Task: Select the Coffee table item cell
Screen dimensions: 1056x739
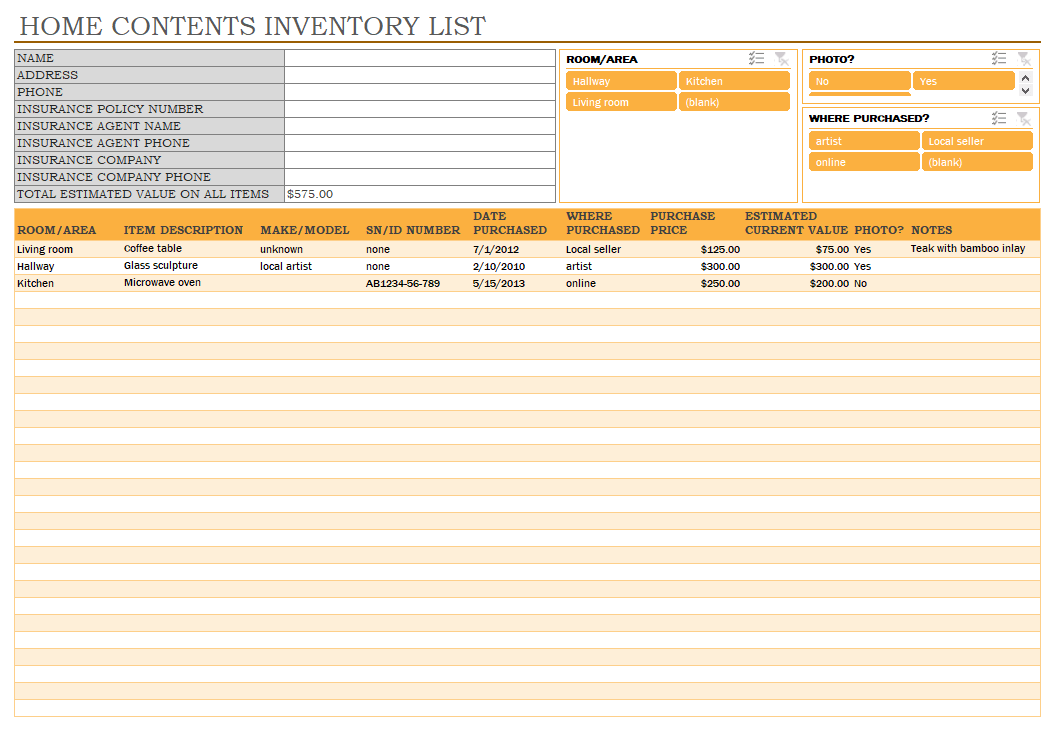Action: pyautogui.click(x=187, y=249)
